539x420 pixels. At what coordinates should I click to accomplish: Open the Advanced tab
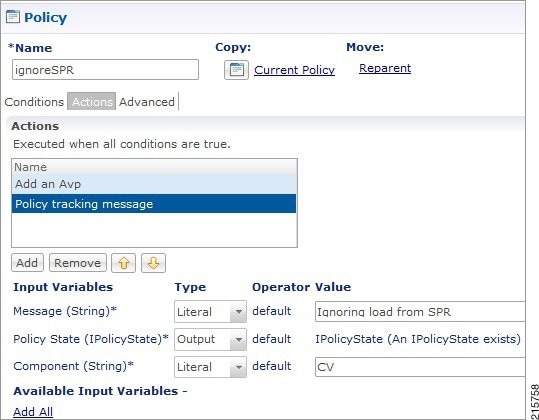[x=147, y=102]
